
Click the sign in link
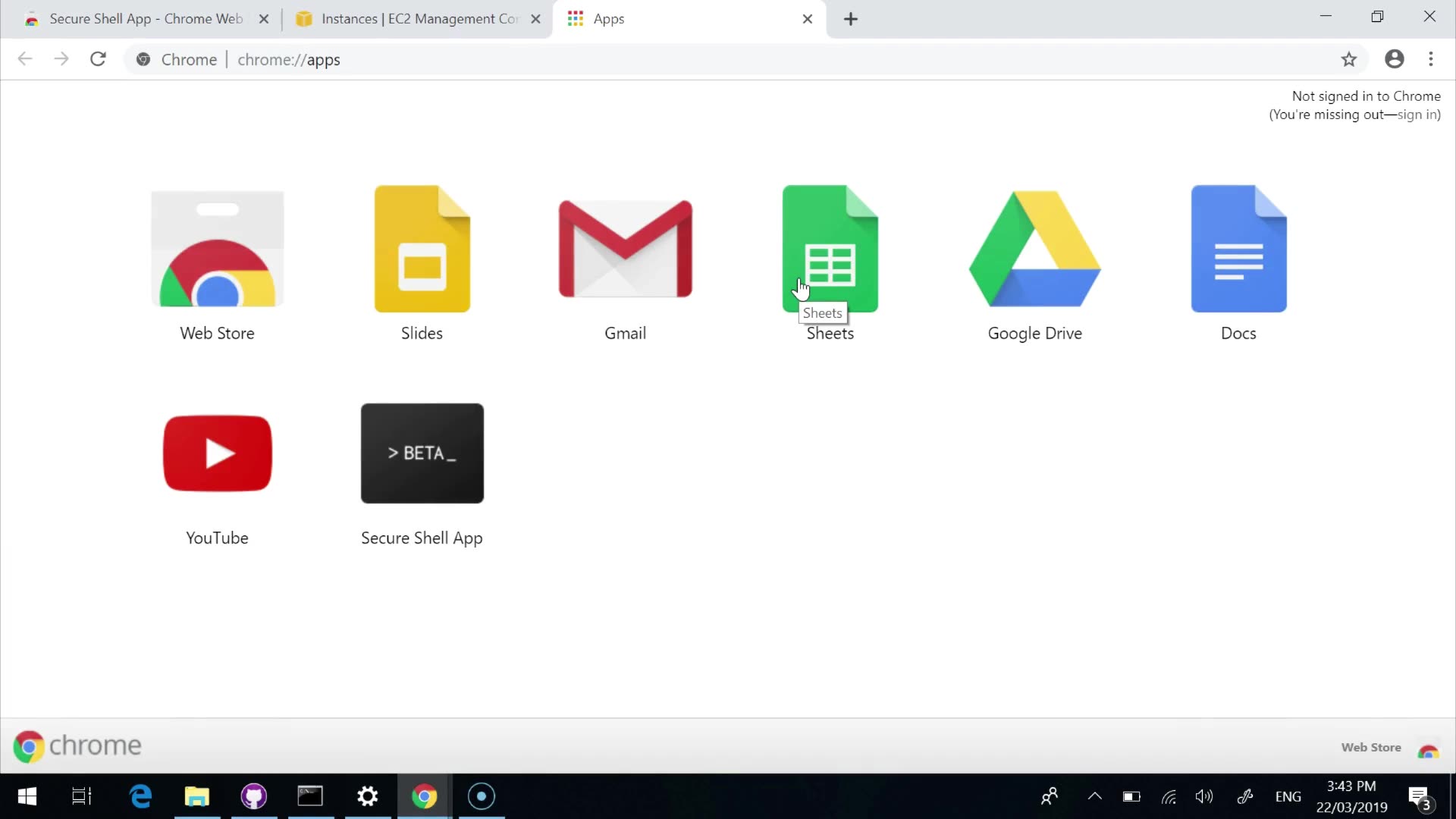pos(1417,115)
